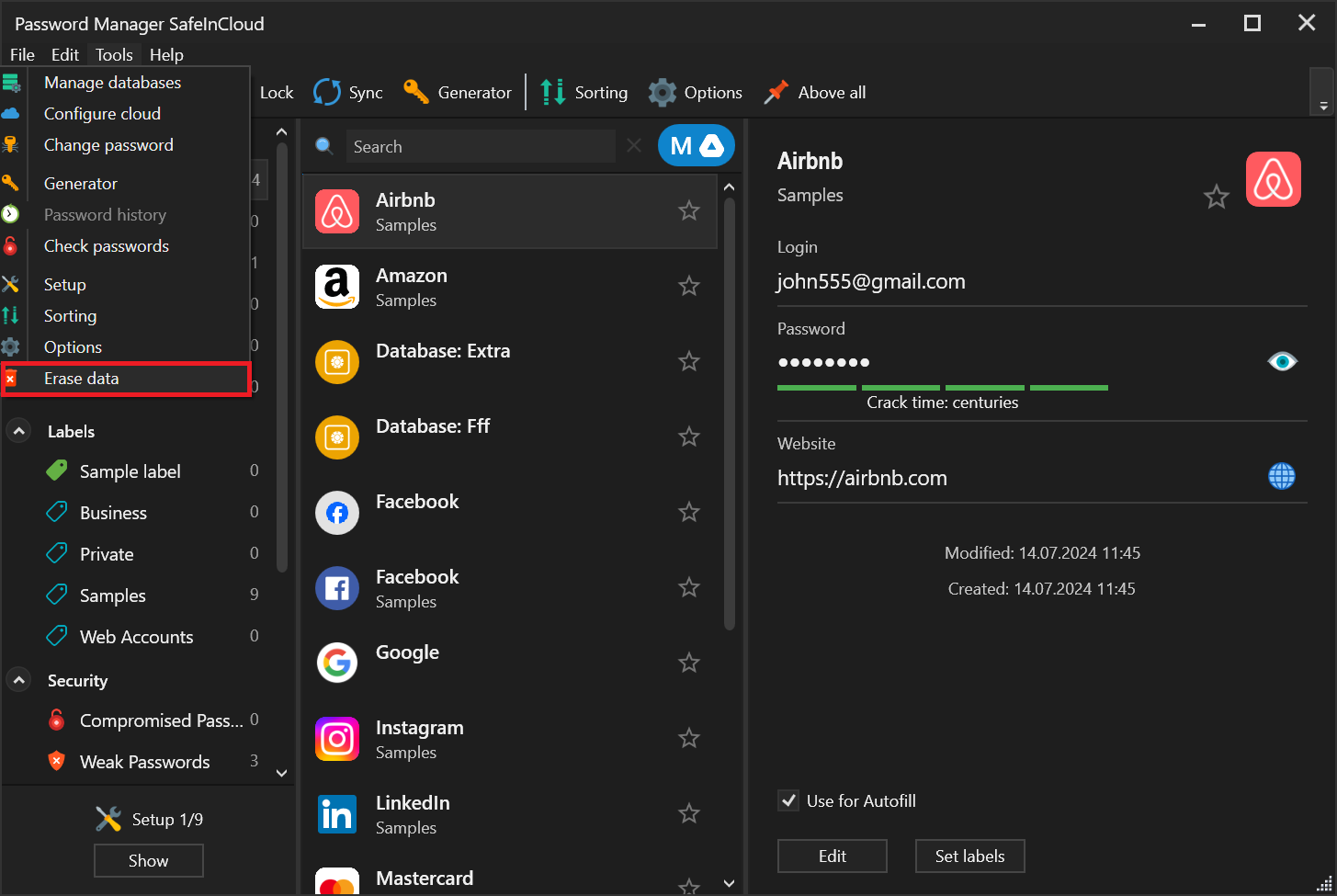Star the Amazon entry
Viewport: 1337px width, 896px height.
(x=689, y=287)
